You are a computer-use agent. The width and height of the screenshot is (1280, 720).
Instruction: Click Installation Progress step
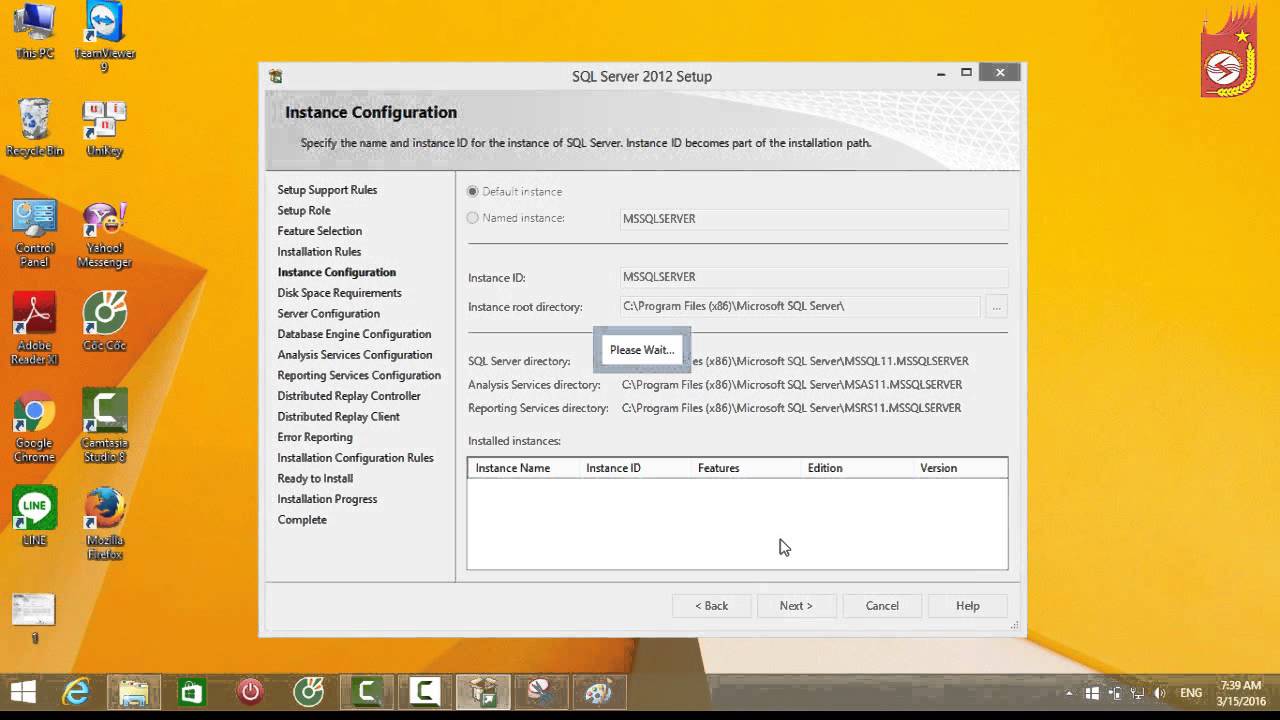click(x=327, y=499)
